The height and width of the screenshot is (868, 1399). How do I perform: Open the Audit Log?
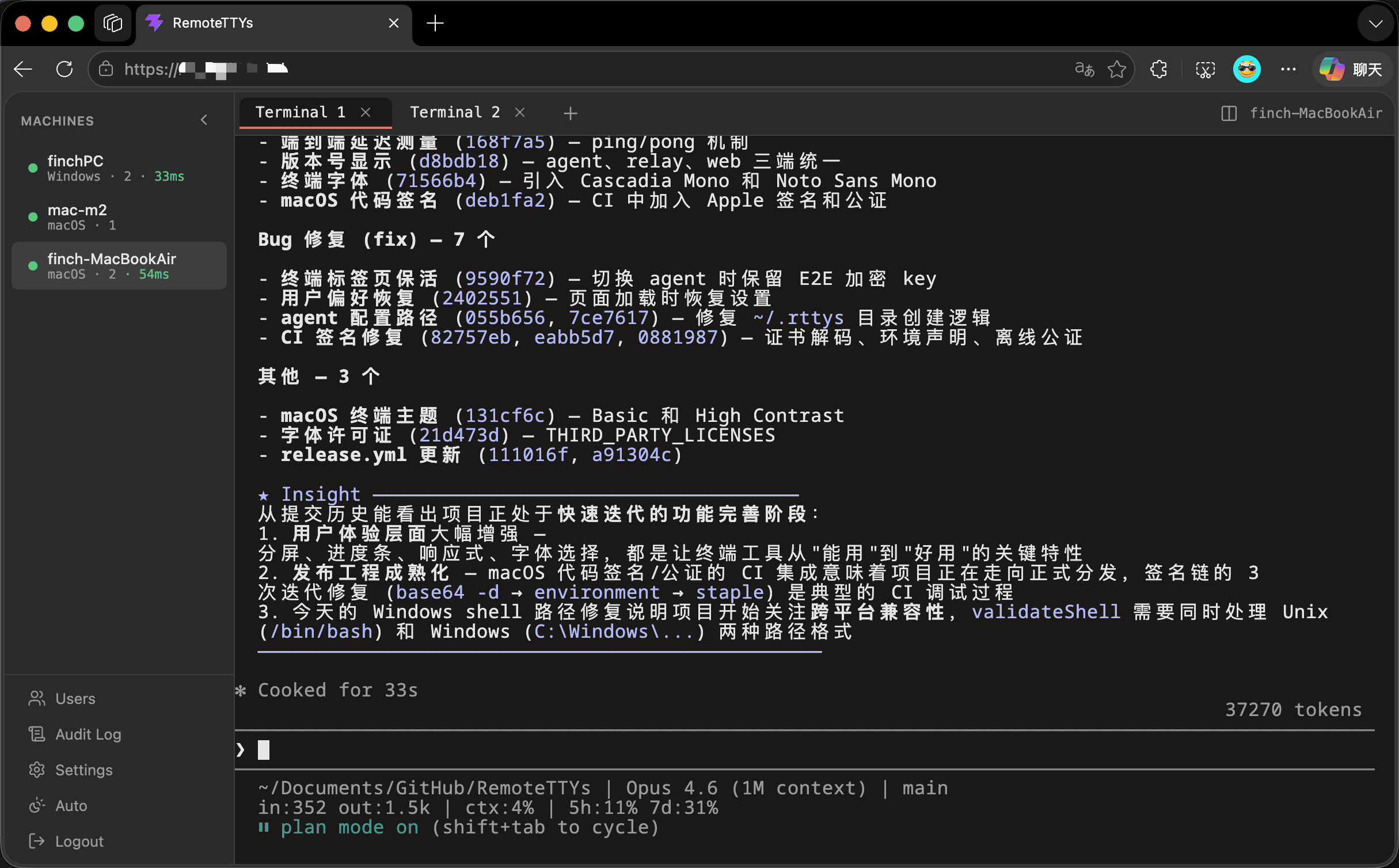[75, 734]
